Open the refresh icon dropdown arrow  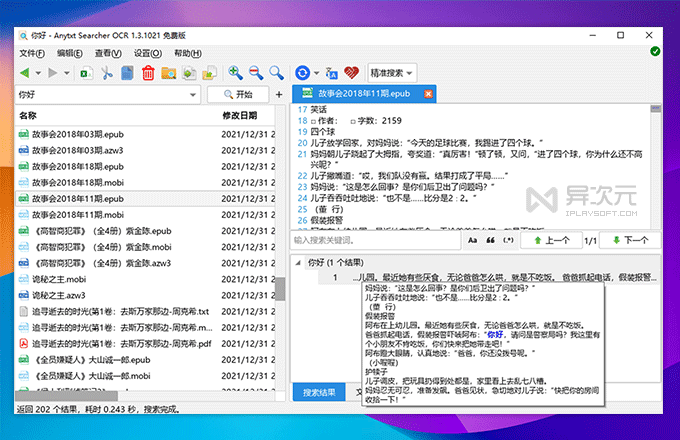[317, 73]
